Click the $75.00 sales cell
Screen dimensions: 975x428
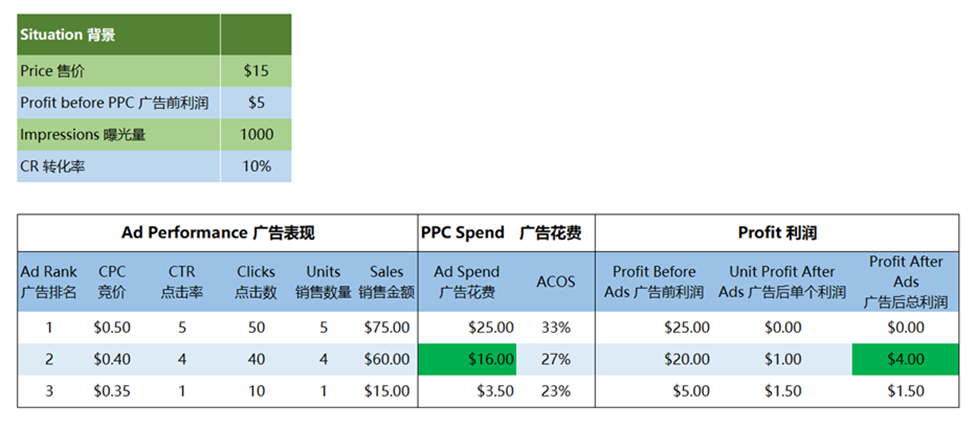[x=386, y=327]
